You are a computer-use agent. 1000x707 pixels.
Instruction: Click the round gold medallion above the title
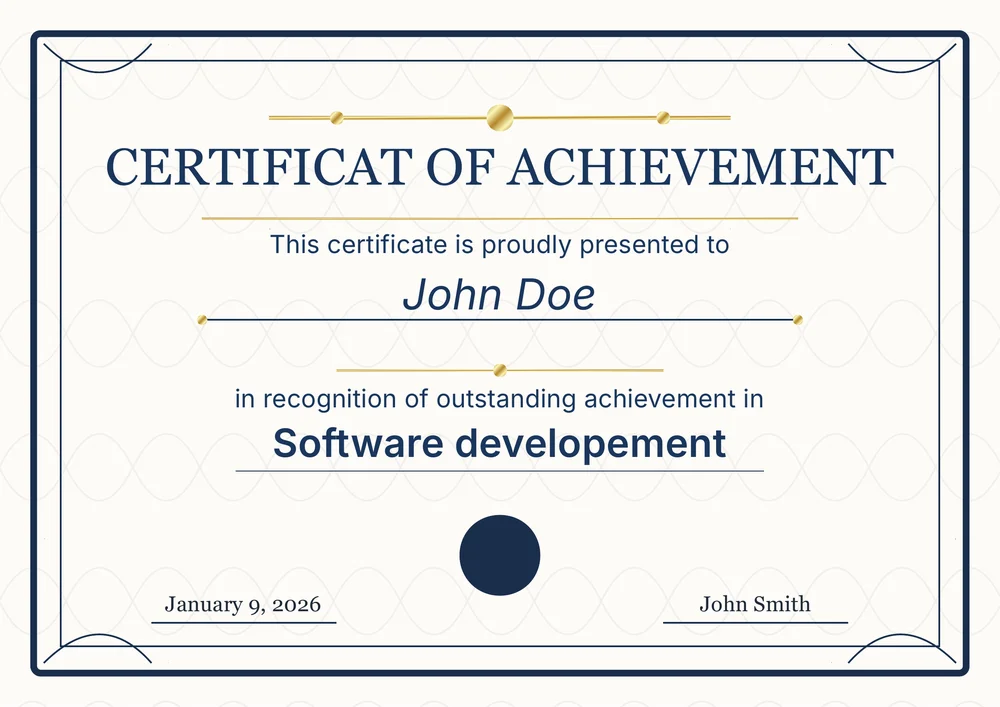[500, 115]
